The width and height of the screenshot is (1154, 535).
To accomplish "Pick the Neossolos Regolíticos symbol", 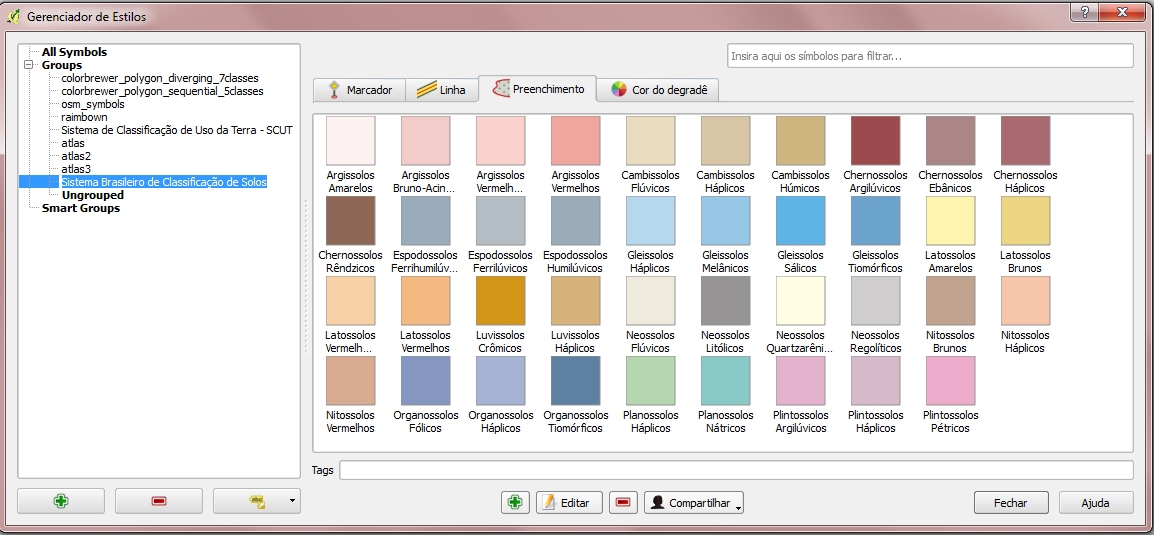I will point(876,301).
